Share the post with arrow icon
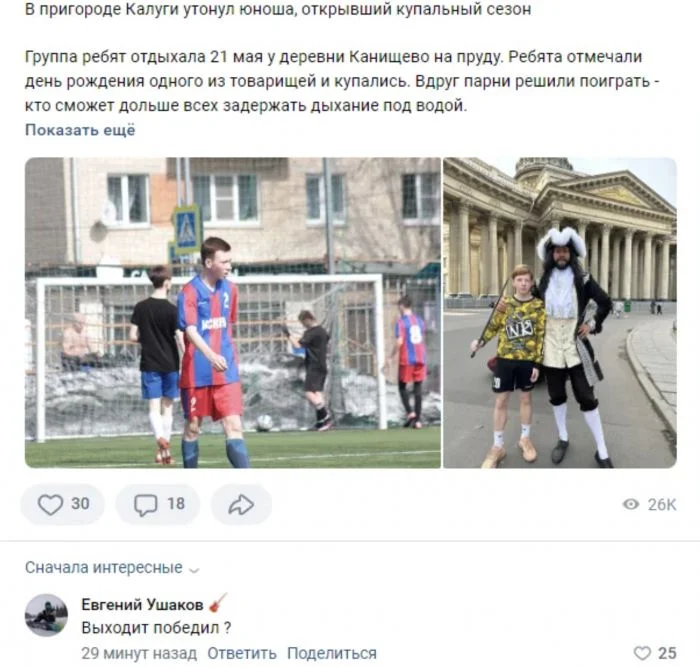Viewport: 700px width, 667px height. click(x=241, y=504)
